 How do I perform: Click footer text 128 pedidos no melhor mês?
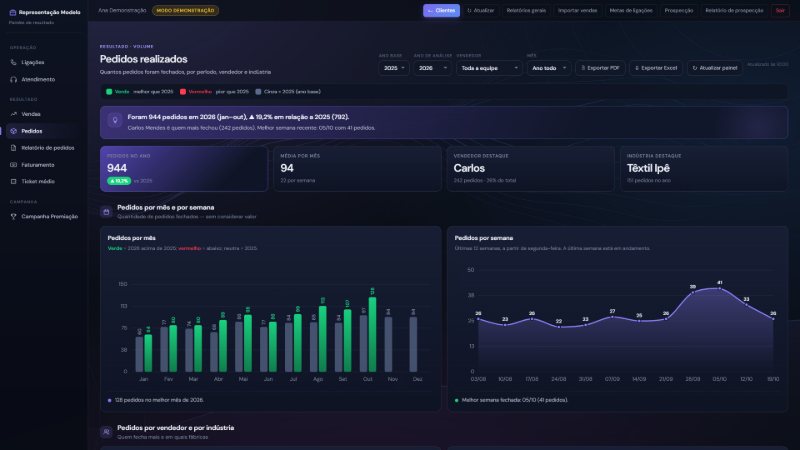pyautogui.click(x=159, y=401)
